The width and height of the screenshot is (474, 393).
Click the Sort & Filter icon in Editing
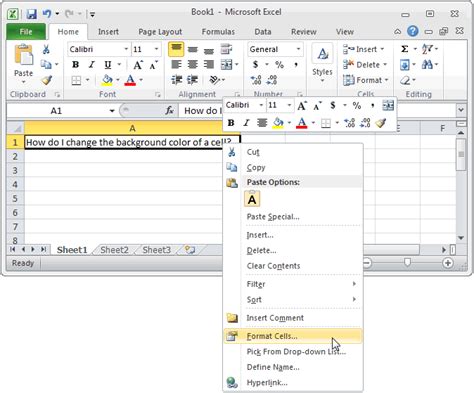tap(427, 49)
